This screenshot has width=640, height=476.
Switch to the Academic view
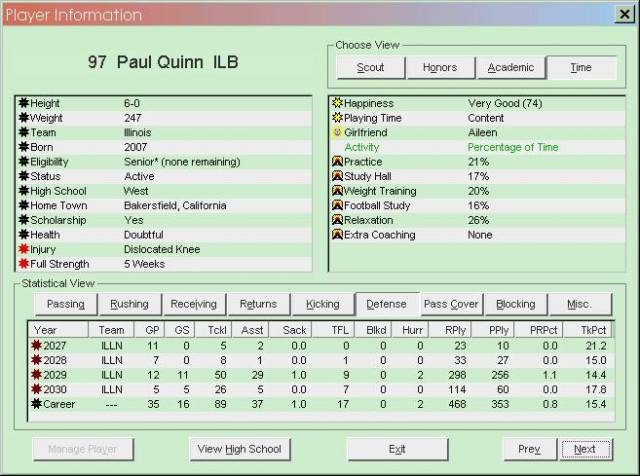tap(511, 67)
